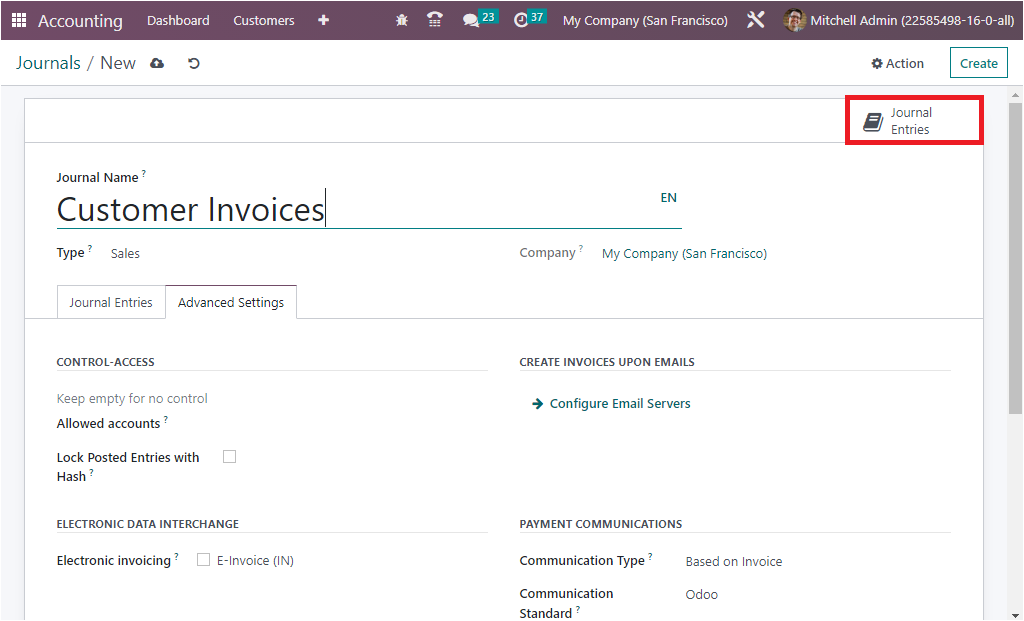Enable E-Invoice (IN) checkbox
The height and width of the screenshot is (621, 1024).
pos(204,560)
